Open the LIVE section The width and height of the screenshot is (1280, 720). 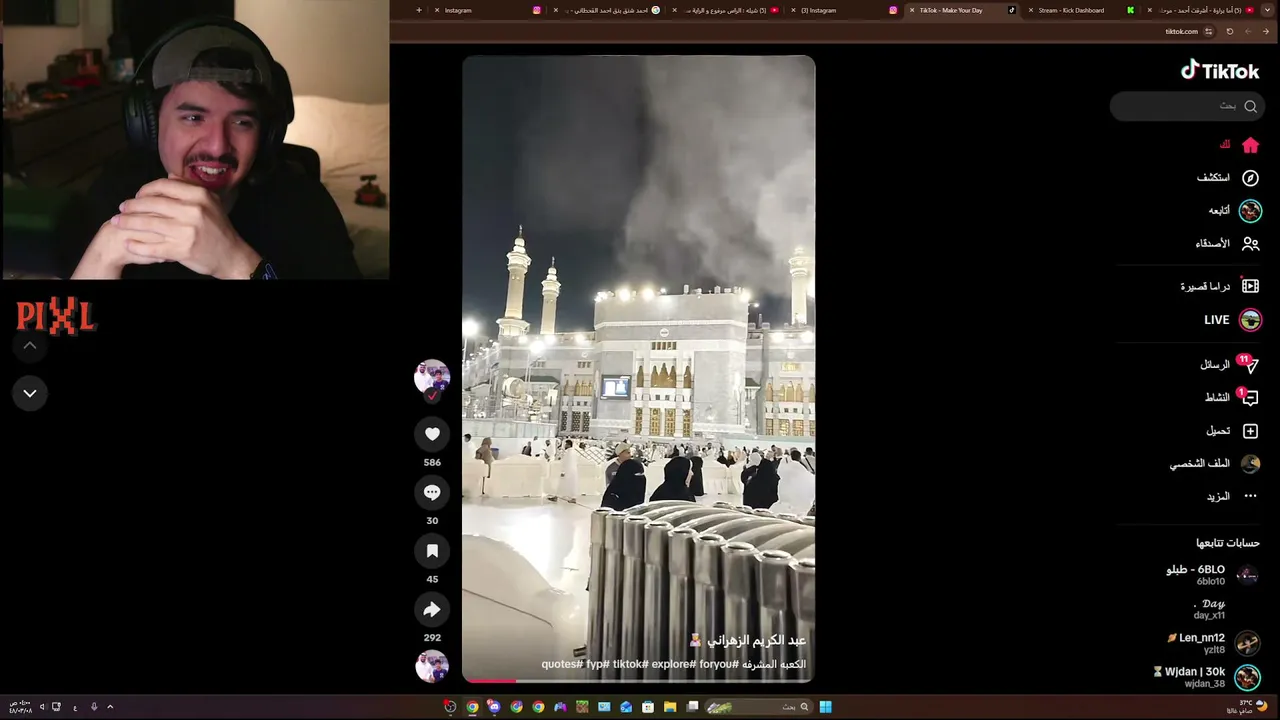(x=1250, y=320)
